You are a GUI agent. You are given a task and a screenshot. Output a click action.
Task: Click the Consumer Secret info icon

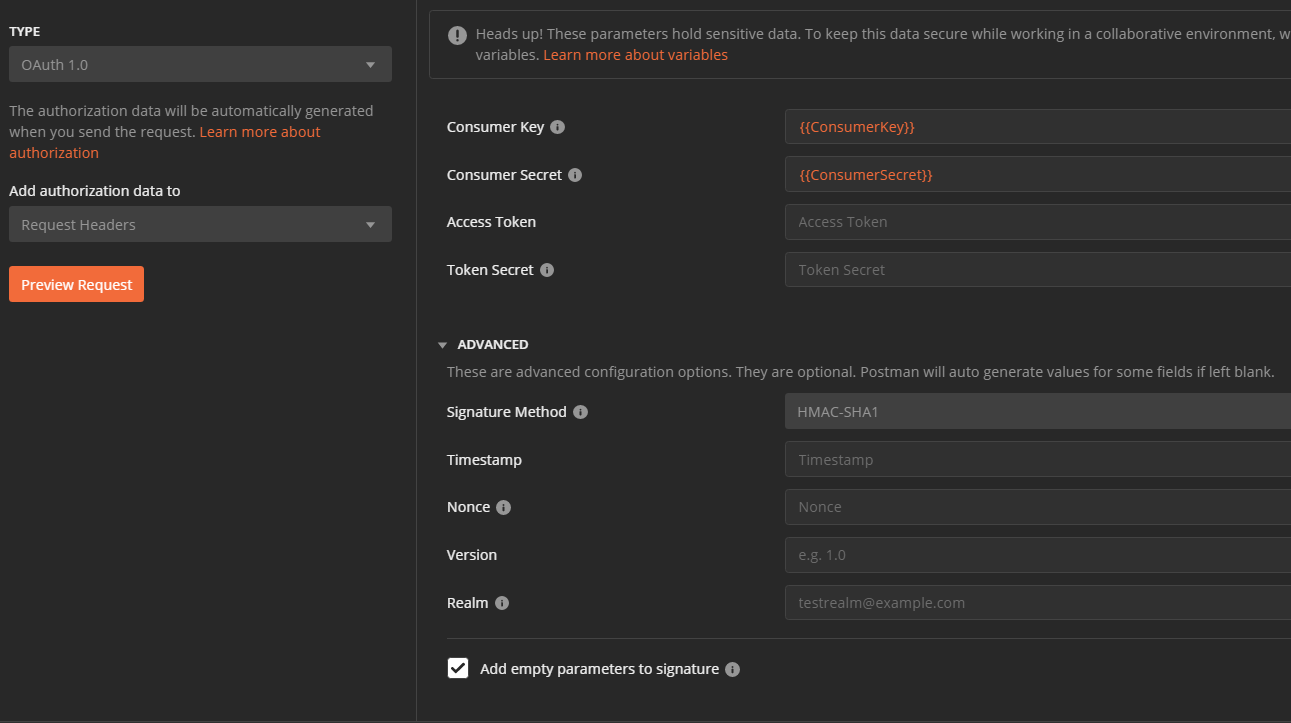tap(575, 174)
